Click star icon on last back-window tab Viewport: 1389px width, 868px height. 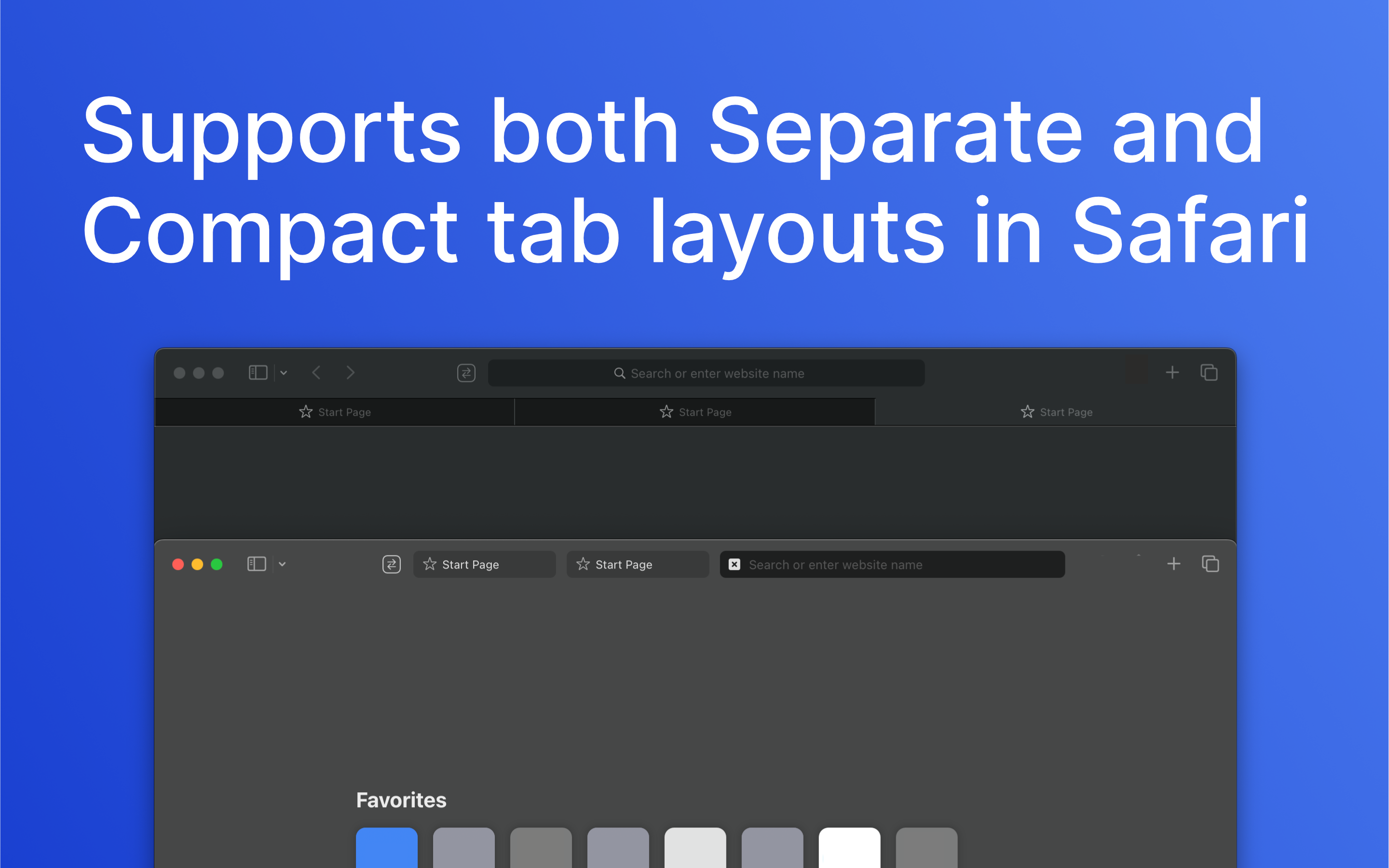1027,412
